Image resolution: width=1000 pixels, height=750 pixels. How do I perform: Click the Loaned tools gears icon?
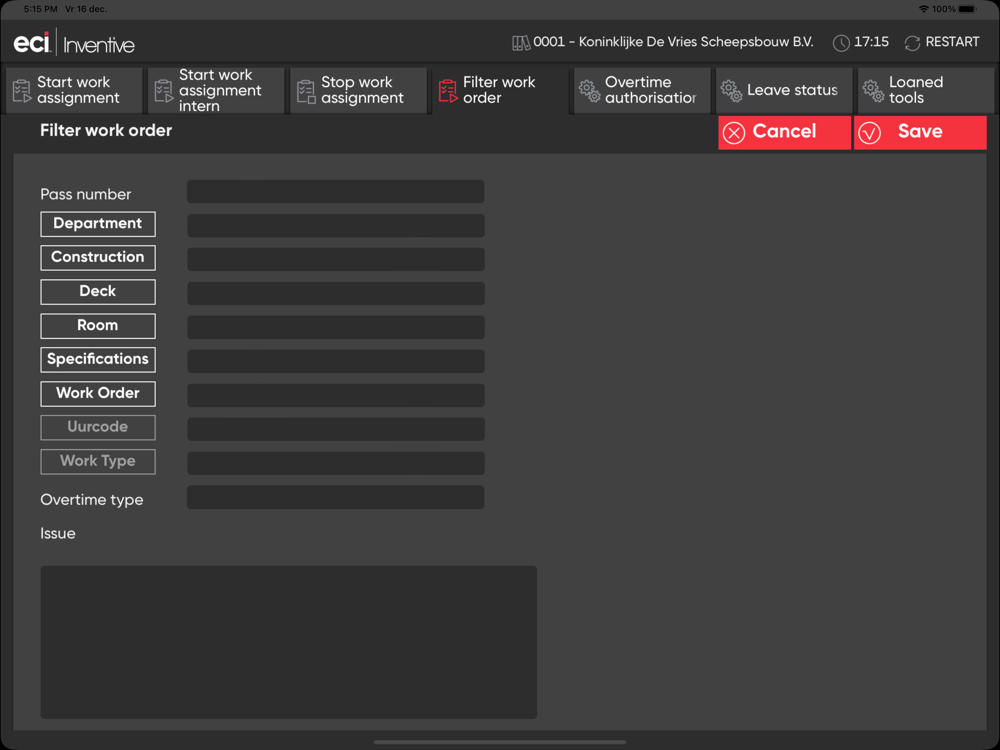(874, 91)
